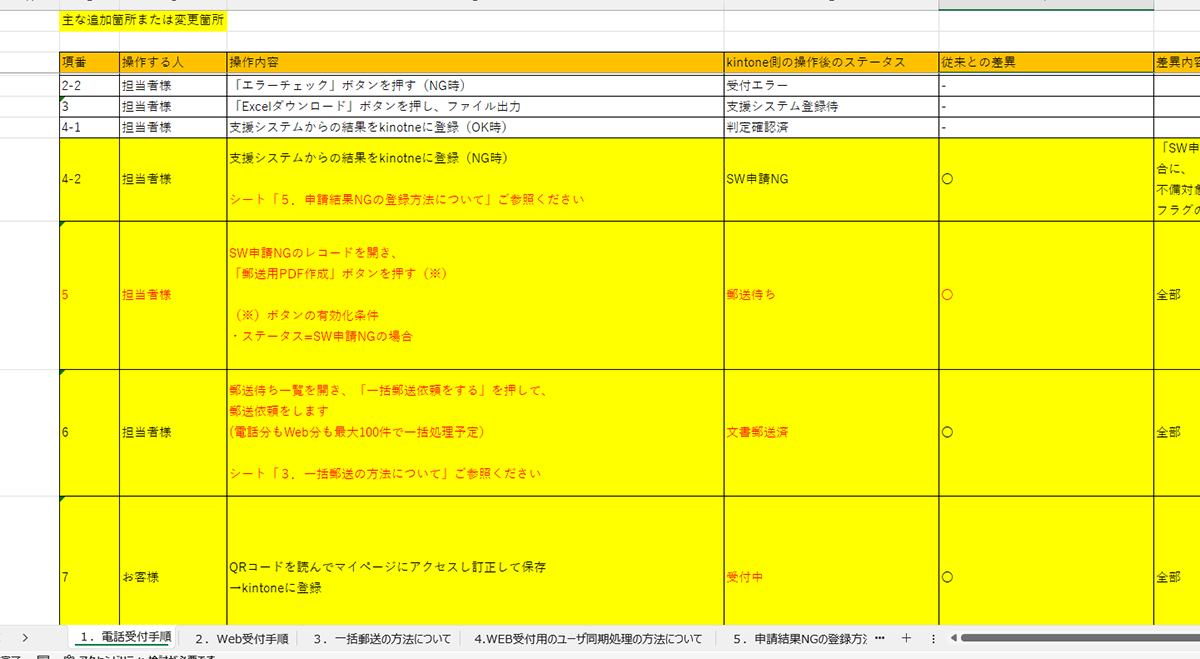The width and height of the screenshot is (1200, 659).
Task: Select 担当者様 in row 2-2
Action: pyautogui.click(x=172, y=85)
